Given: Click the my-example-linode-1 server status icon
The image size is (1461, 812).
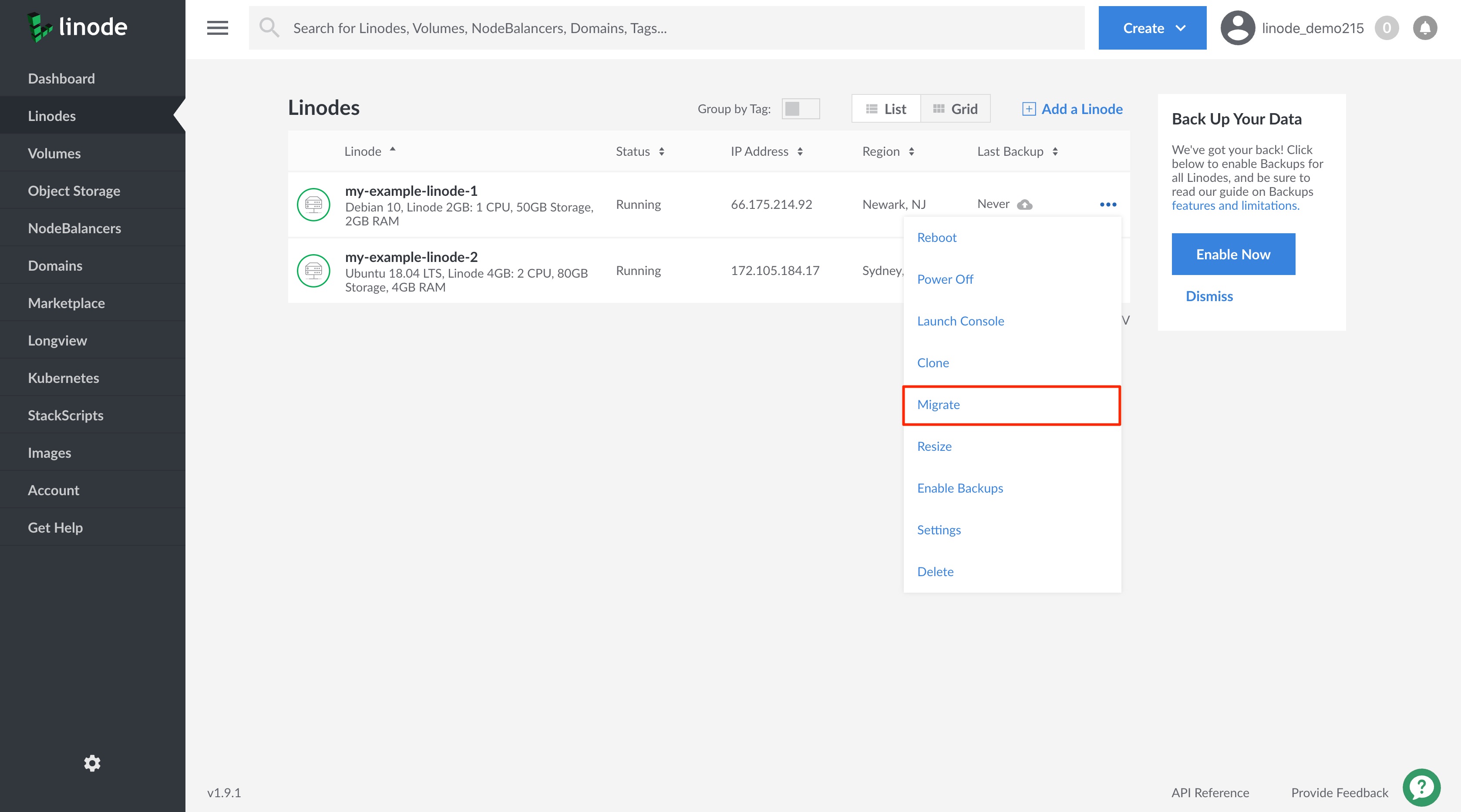Looking at the screenshot, I should (x=313, y=205).
